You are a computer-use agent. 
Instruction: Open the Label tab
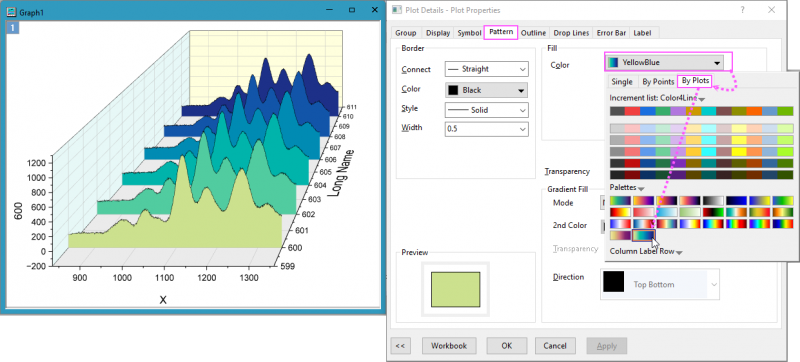(642, 33)
